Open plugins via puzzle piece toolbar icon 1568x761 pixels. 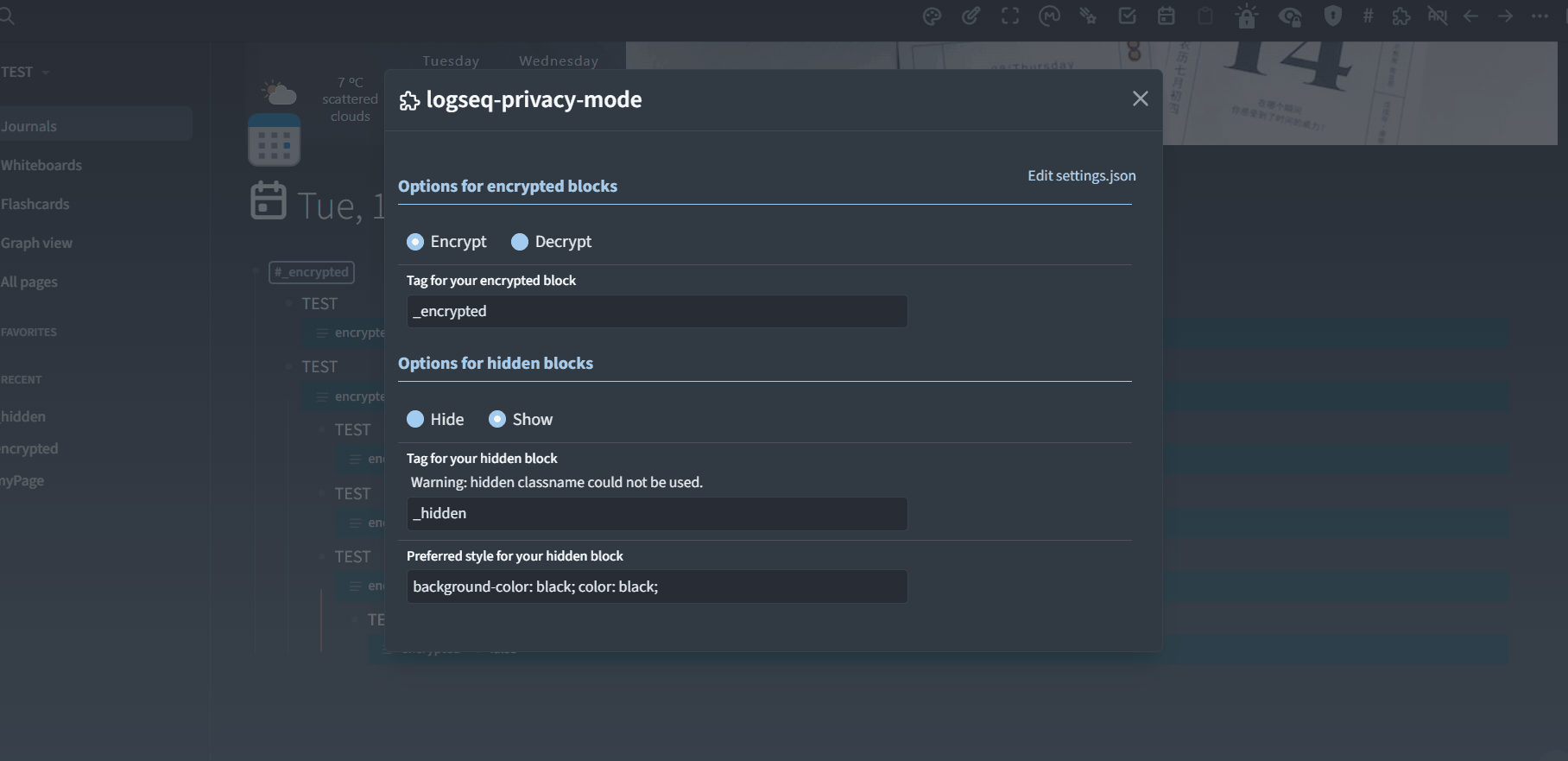click(1401, 16)
